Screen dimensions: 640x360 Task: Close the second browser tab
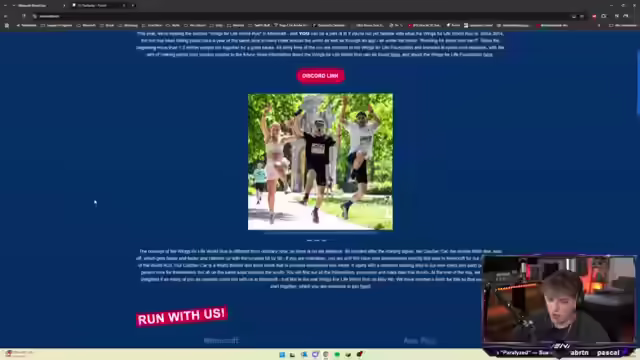(x=124, y=5)
